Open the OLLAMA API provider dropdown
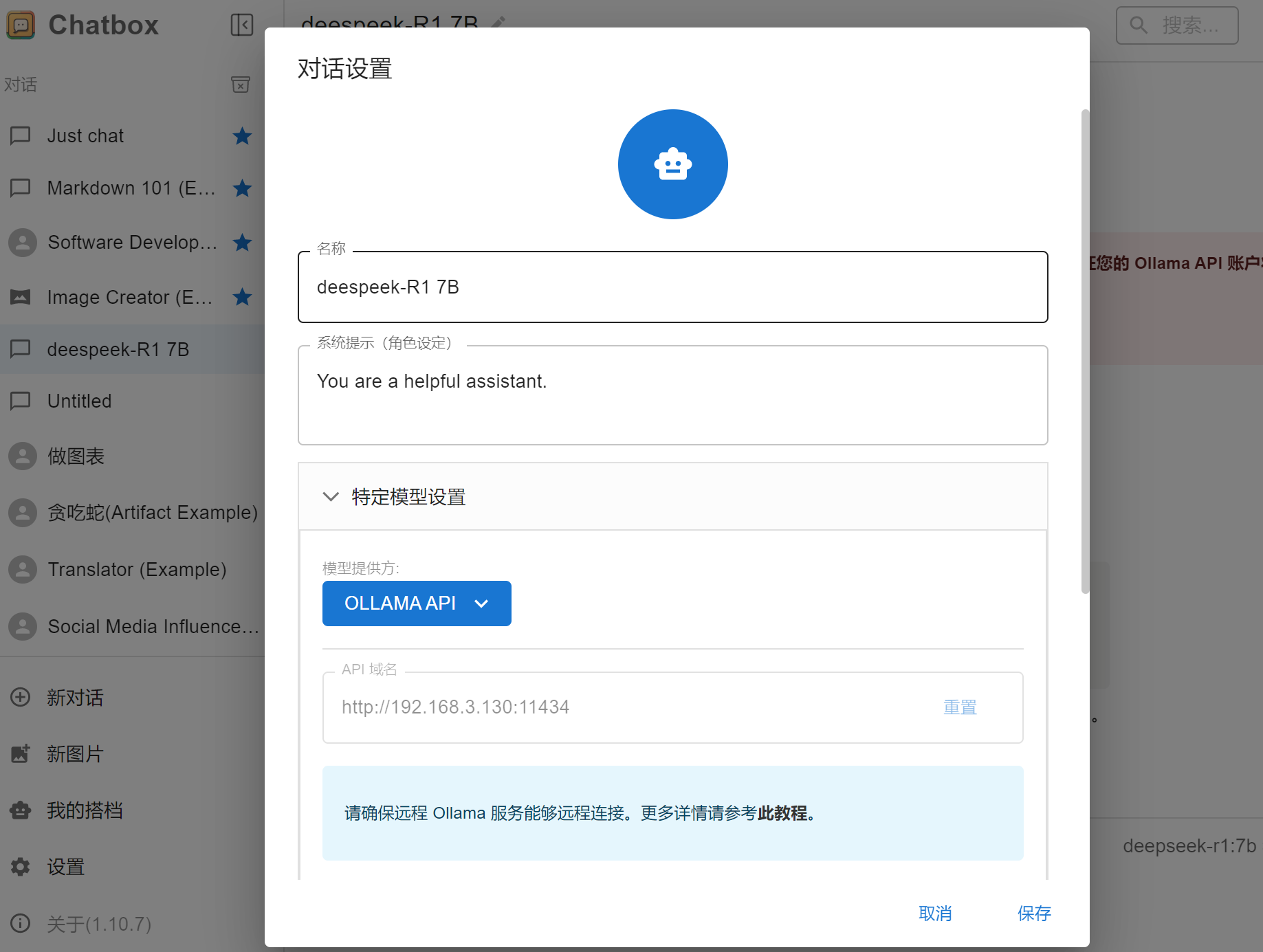 click(417, 604)
